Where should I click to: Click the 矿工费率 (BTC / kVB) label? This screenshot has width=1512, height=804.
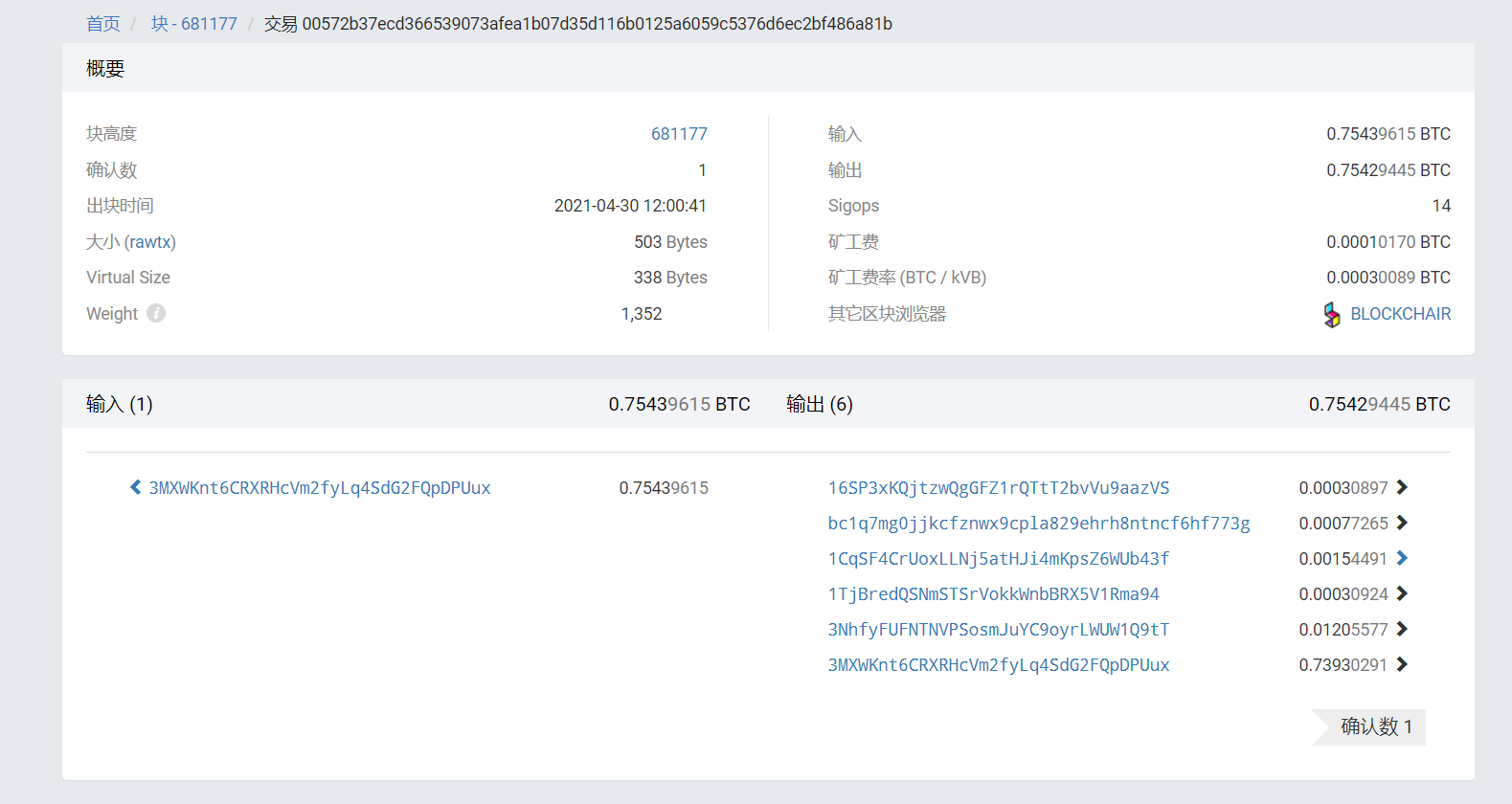907,278
